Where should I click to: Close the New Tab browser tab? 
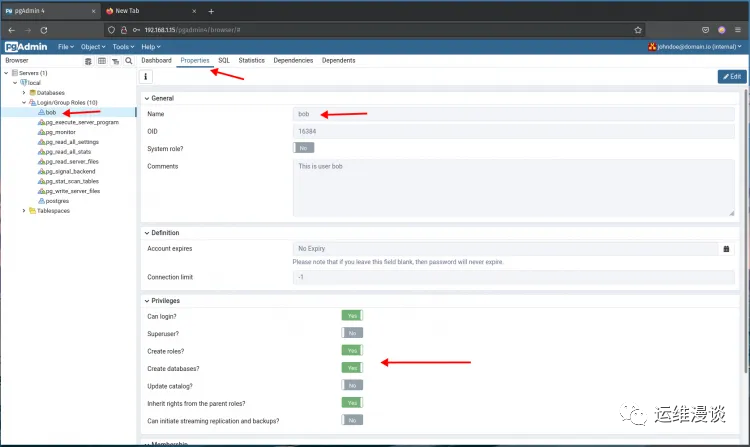click(x=194, y=11)
